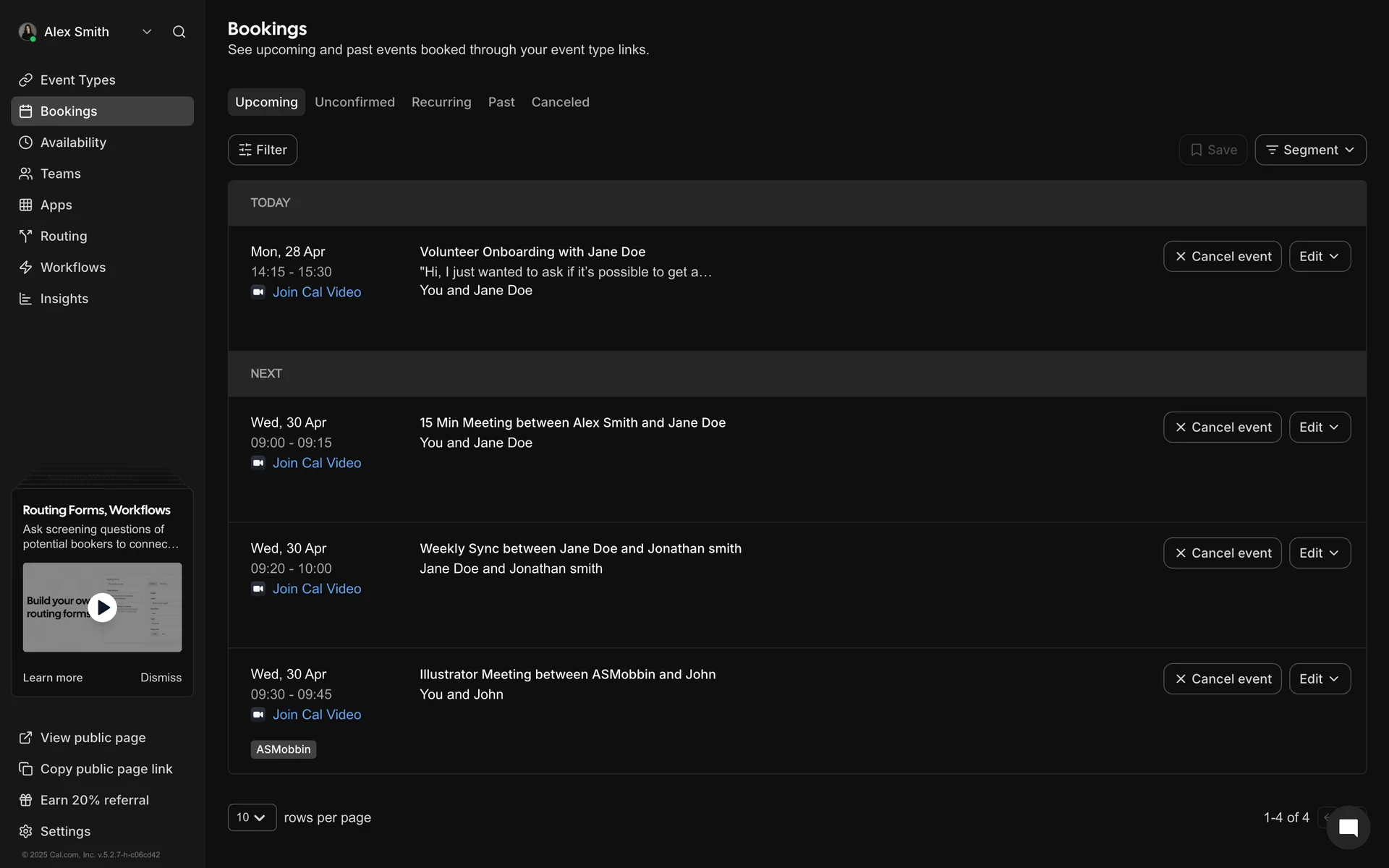Switch to the Canceled tab
1389x868 pixels.
click(x=560, y=102)
